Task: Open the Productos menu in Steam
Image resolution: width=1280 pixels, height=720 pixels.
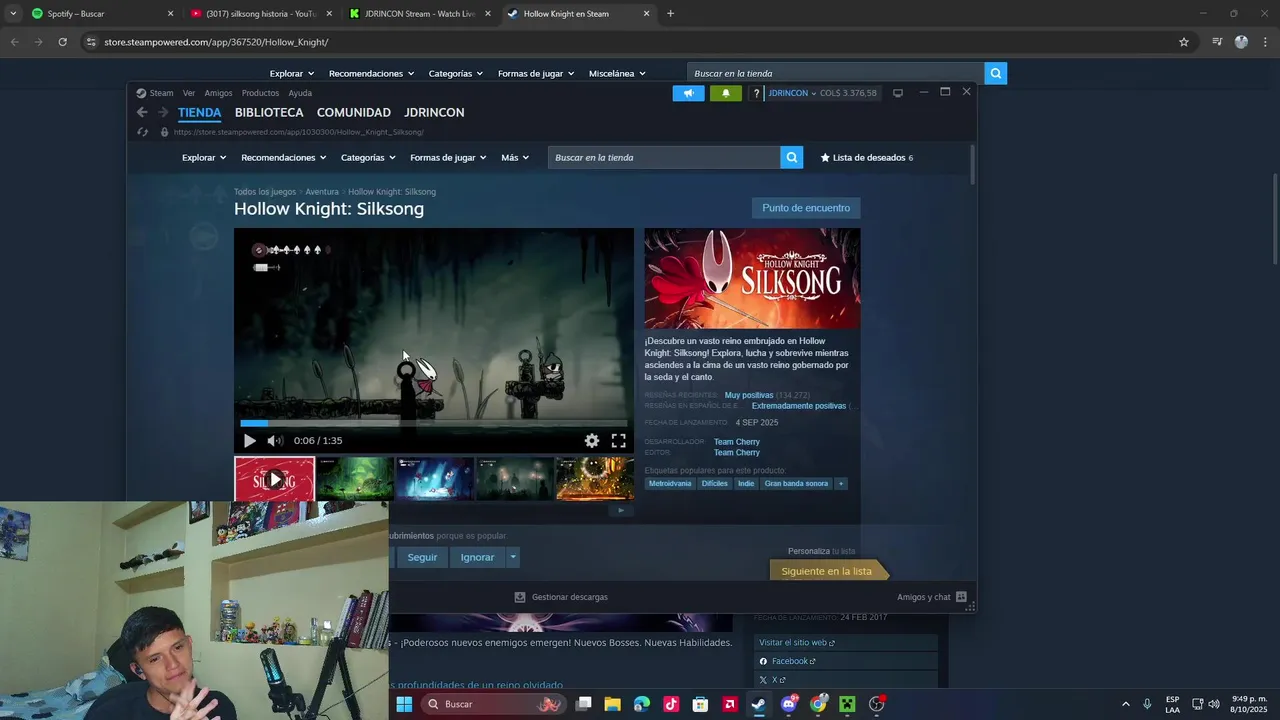Action: (260, 93)
